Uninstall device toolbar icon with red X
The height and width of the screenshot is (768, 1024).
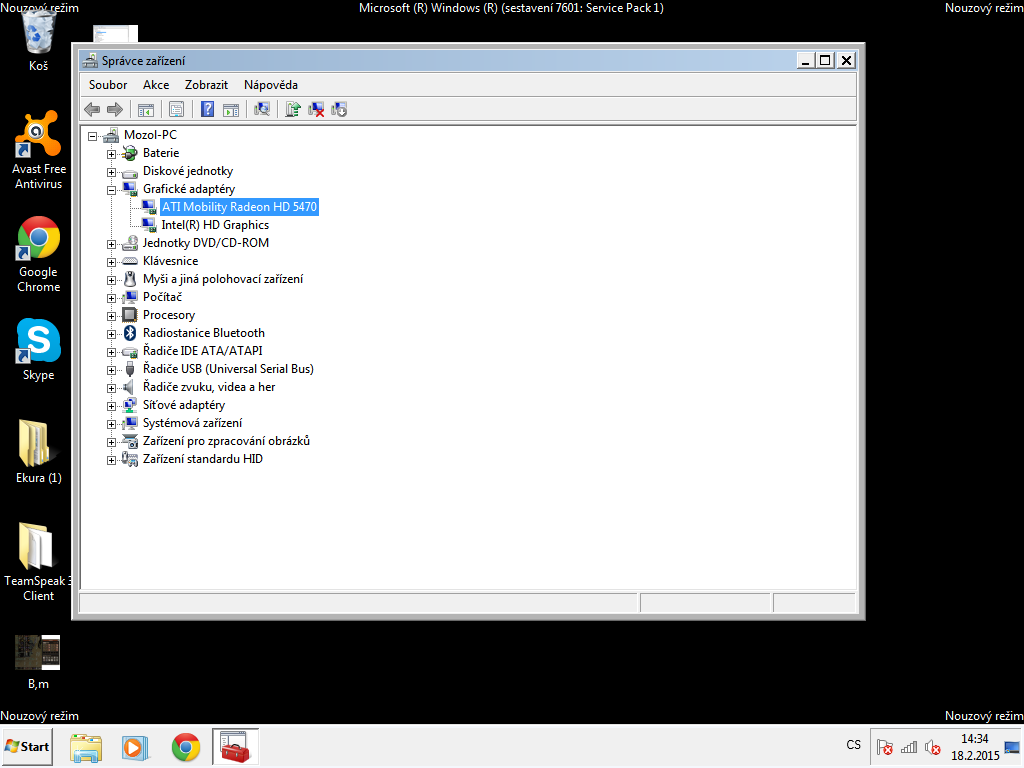pos(316,110)
